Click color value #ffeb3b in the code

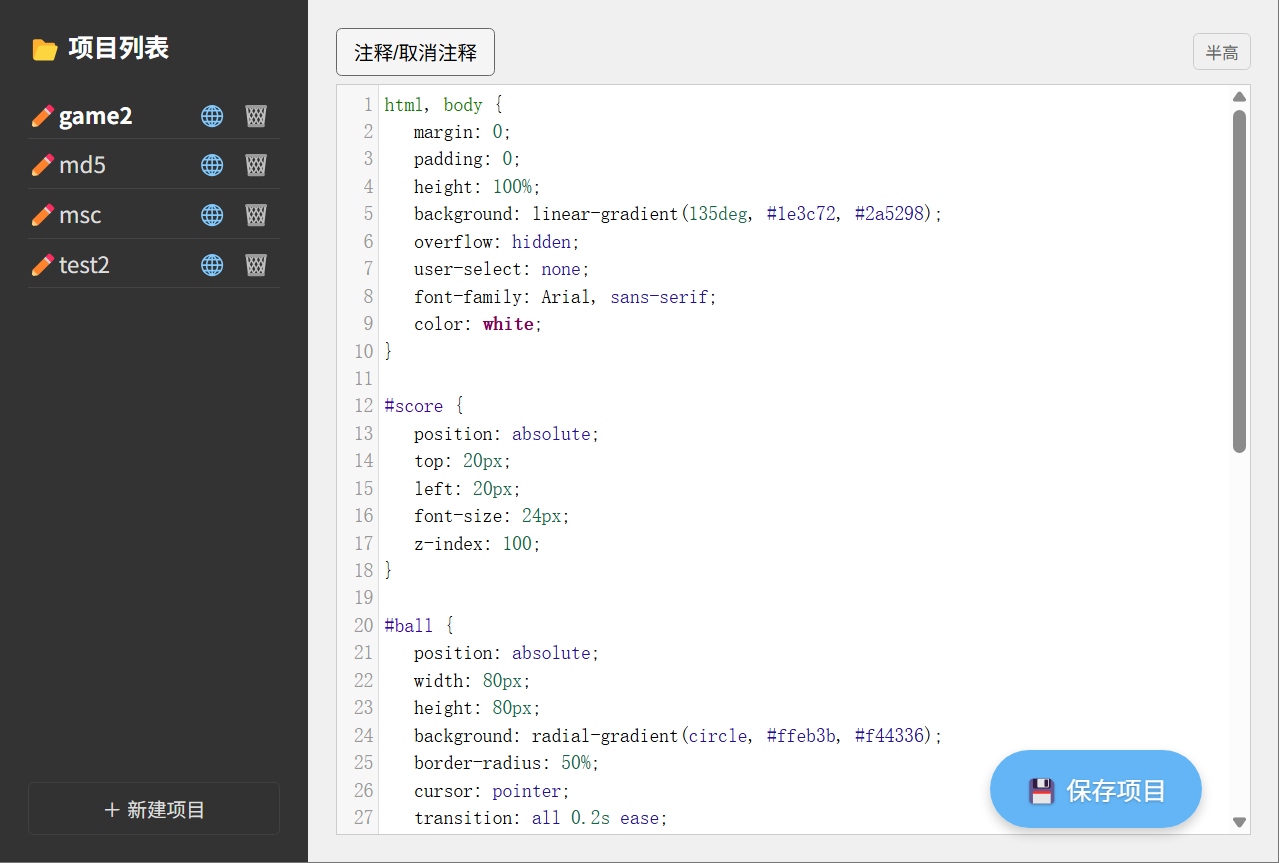click(x=802, y=736)
